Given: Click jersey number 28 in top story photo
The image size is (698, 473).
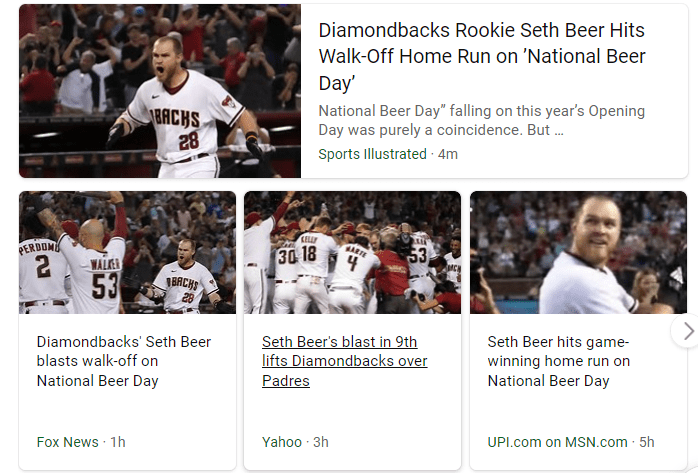Looking at the screenshot, I should tap(188, 140).
